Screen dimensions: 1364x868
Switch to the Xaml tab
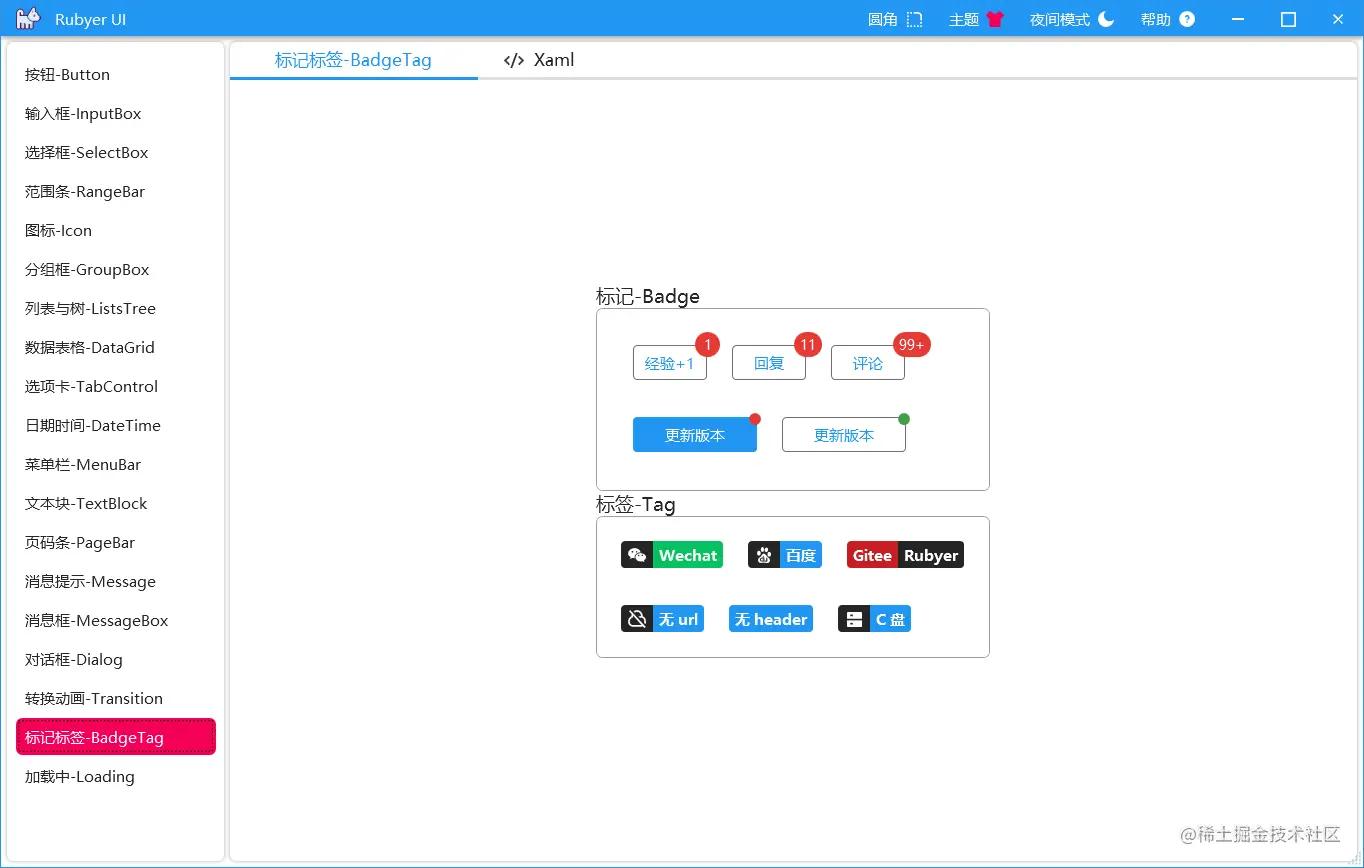pos(537,60)
